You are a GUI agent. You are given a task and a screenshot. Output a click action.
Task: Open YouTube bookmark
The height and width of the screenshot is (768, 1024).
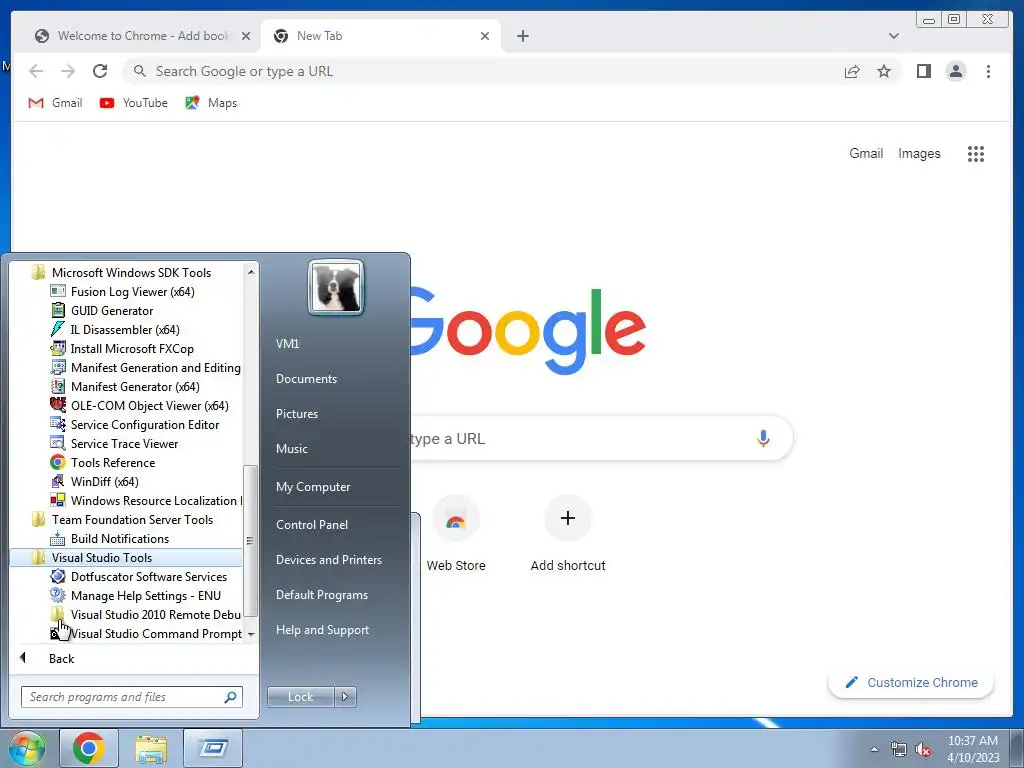[134, 103]
